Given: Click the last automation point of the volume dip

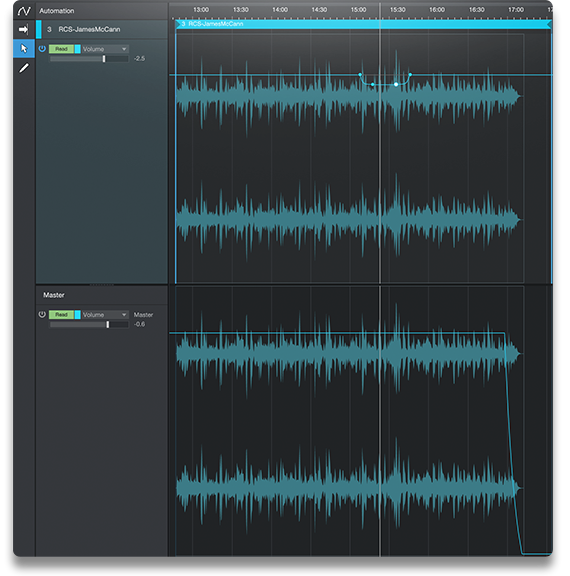Looking at the screenshot, I should click(410, 75).
